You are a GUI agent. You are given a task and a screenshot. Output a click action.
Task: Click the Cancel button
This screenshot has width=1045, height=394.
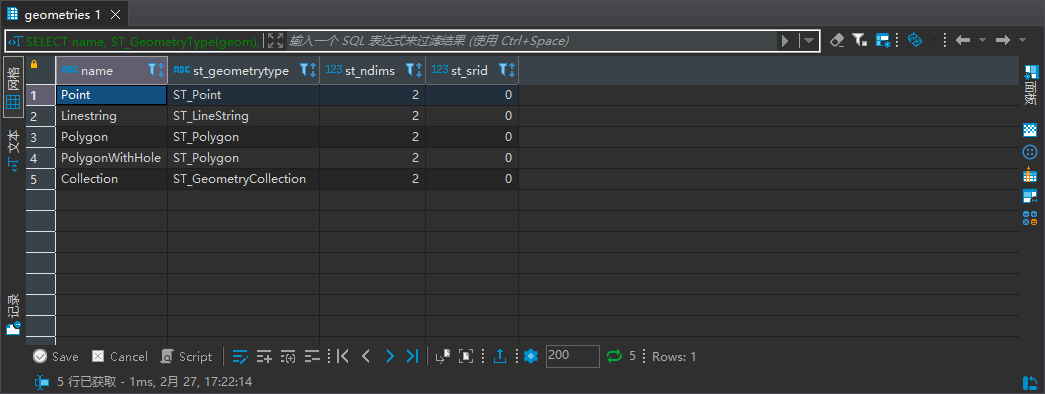(120, 357)
